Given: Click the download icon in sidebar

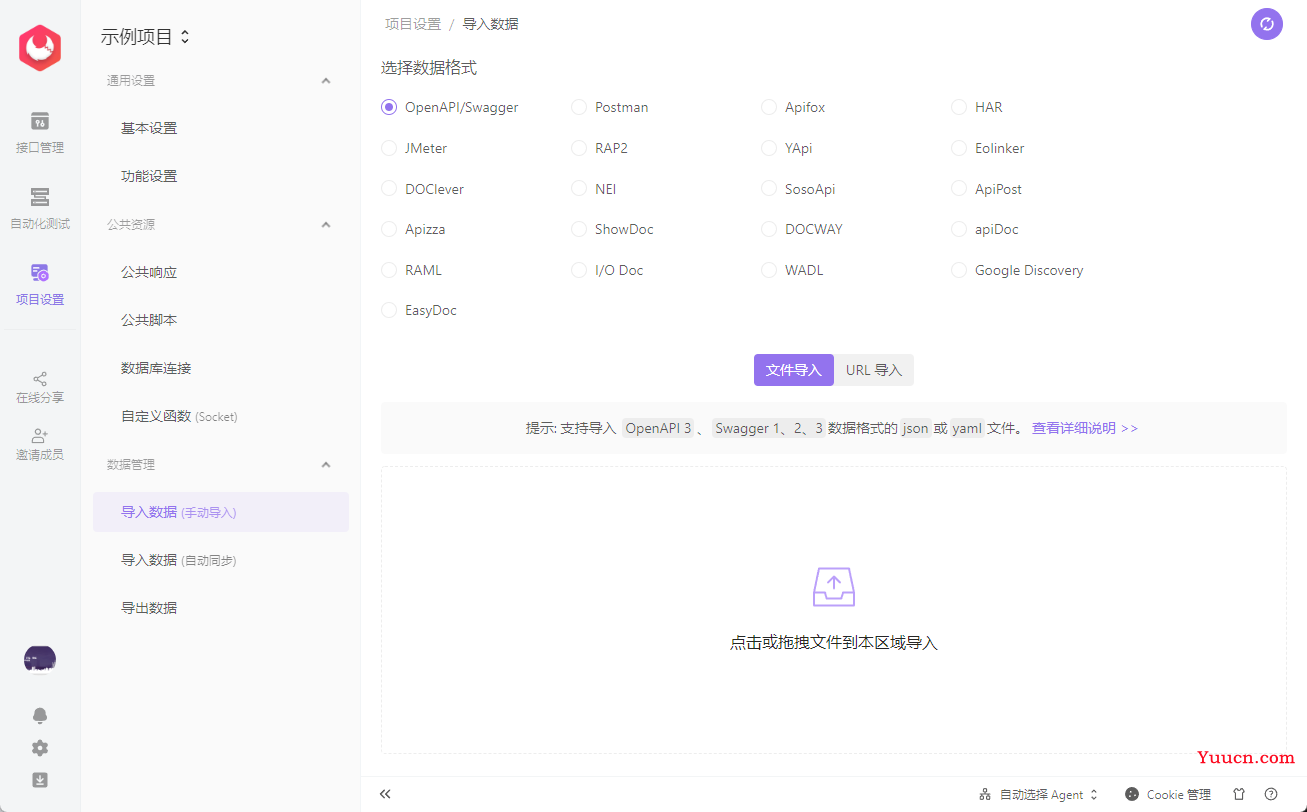Looking at the screenshot, I should pos(40,780).
